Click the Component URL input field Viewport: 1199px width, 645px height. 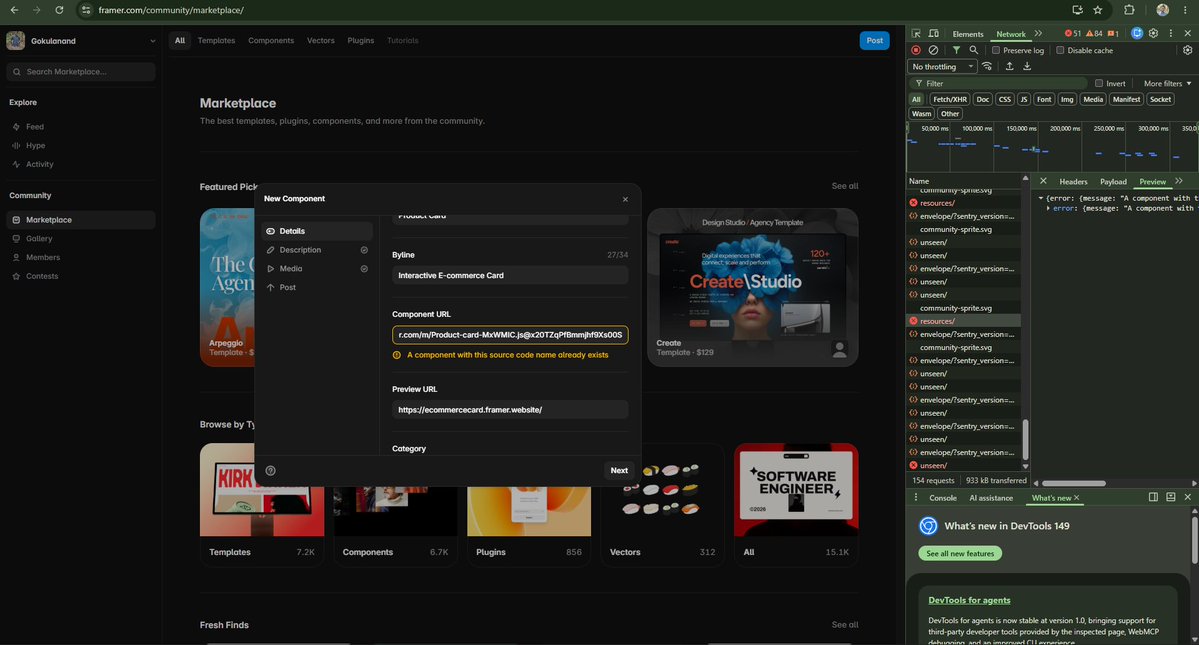coord(510,335)
